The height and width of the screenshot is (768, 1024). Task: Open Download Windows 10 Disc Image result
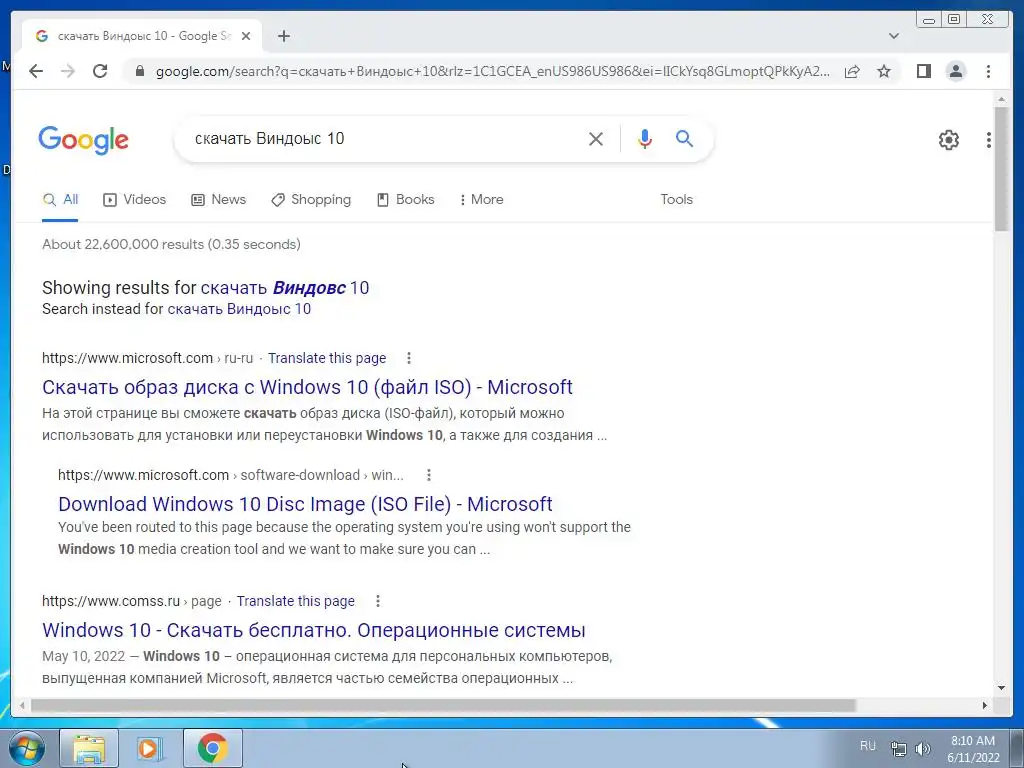click(x=305, y=504)
